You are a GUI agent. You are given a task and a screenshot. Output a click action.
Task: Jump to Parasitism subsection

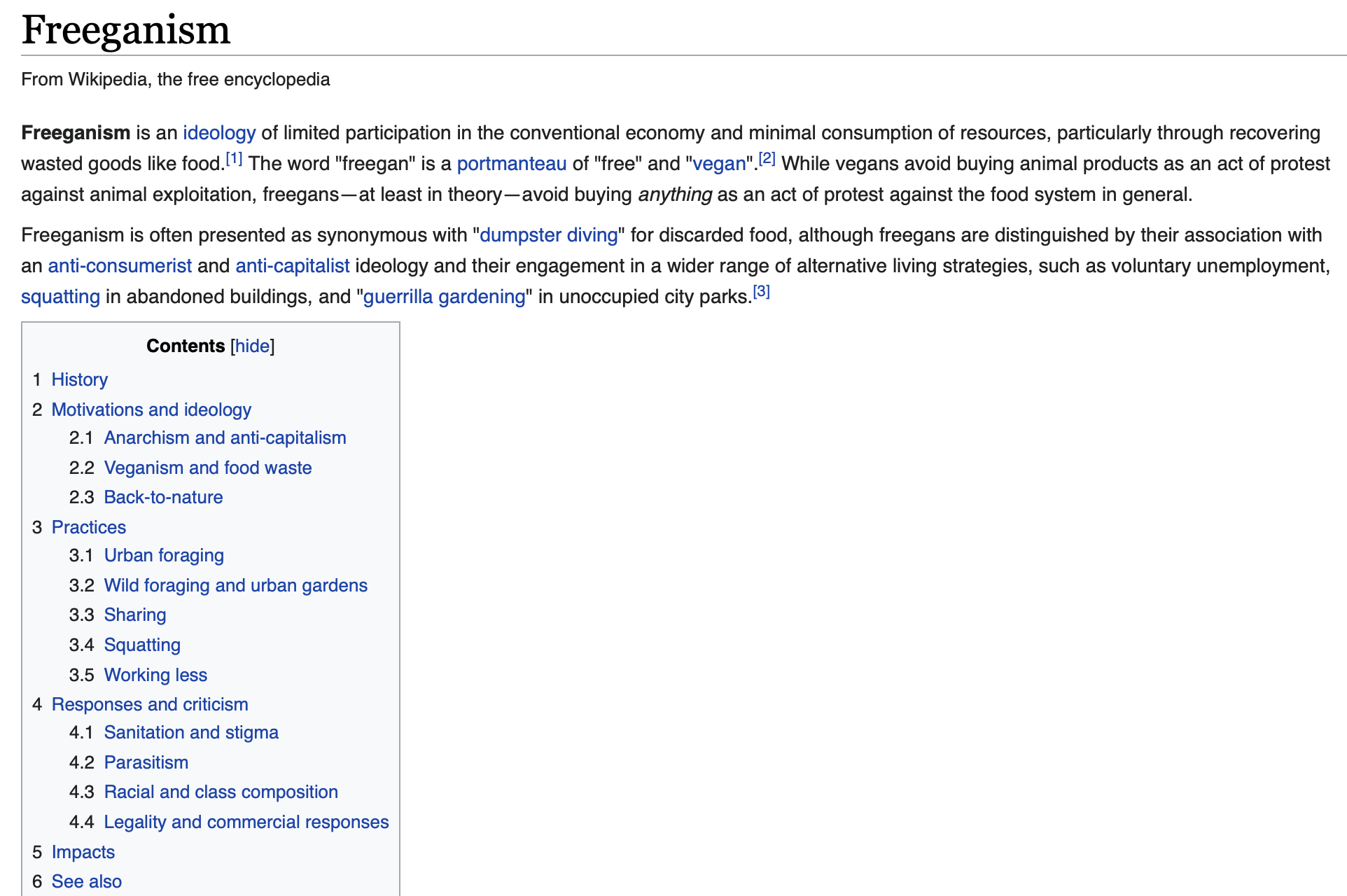(x=146, y=762)
